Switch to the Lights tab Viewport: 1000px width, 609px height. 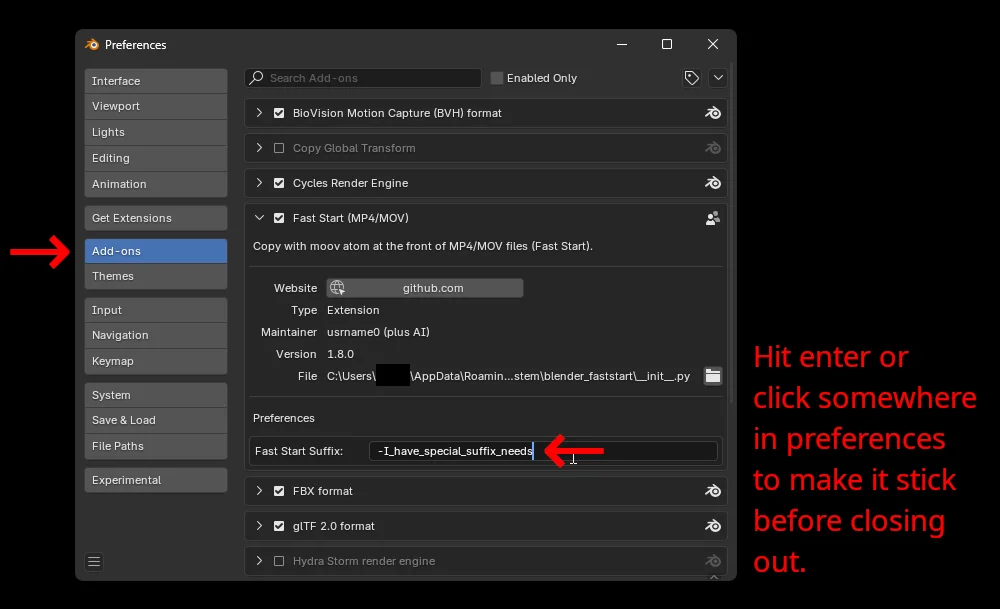(156, 132)
